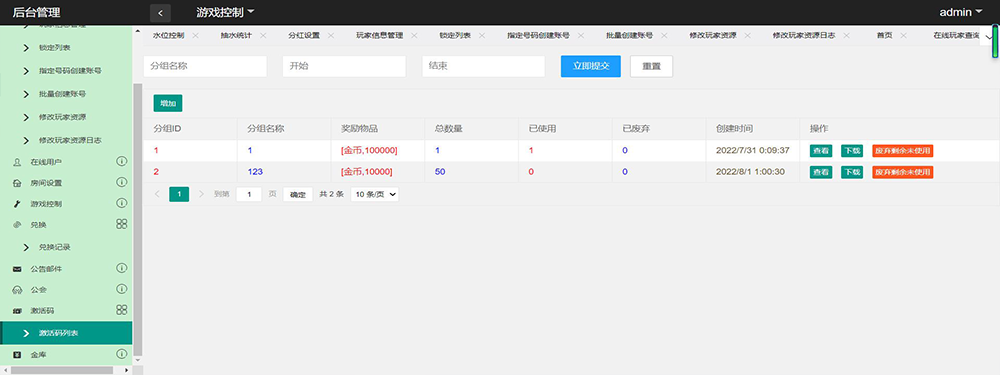1000x375 pixels.
Task: Close the 批量创建账号 tab
Action: [x=664, y=36]
